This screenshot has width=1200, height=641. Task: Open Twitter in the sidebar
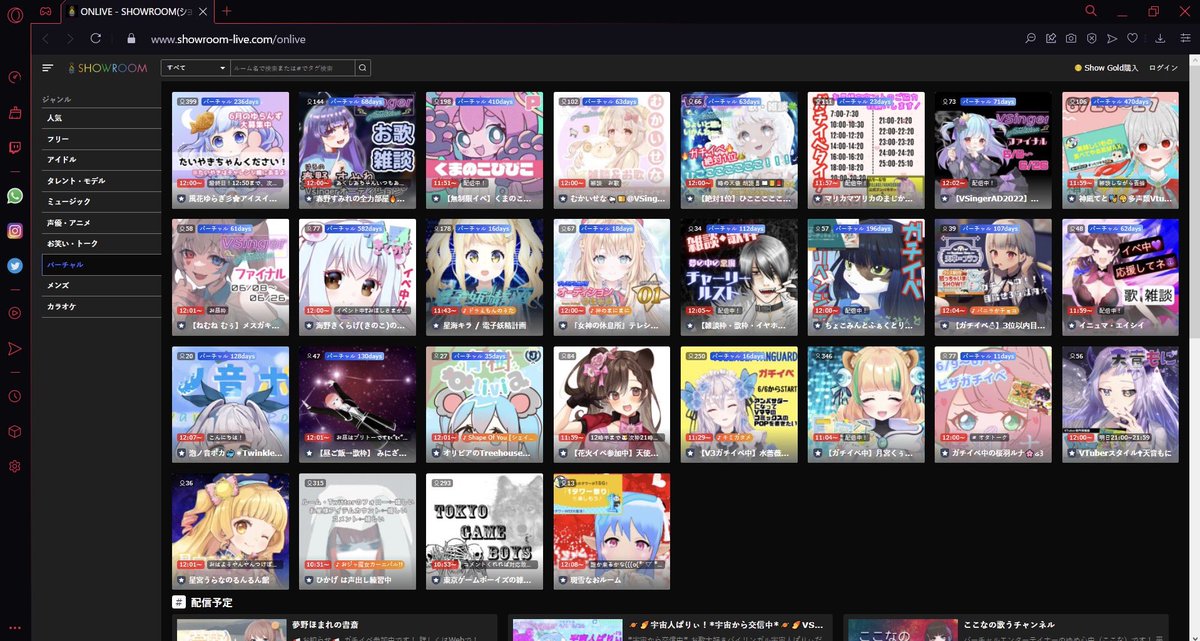point(14,266)
